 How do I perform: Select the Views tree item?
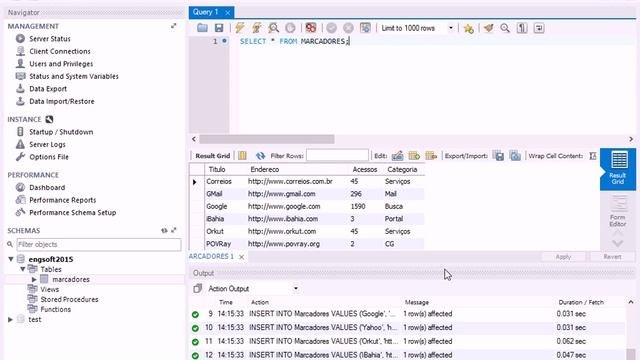49,289
